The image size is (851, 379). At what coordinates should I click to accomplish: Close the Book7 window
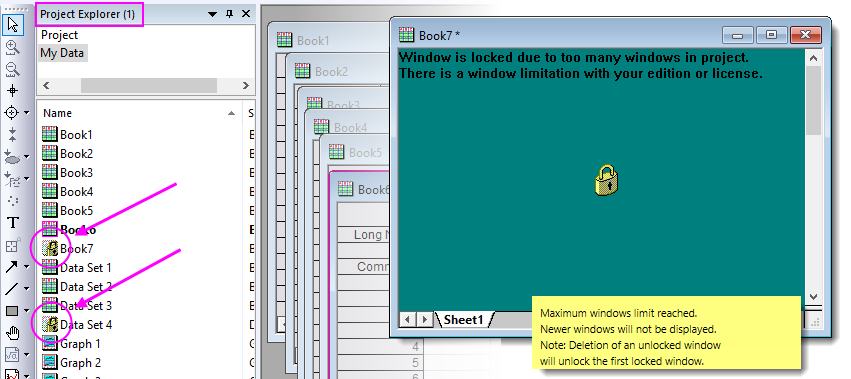(x=805, y=35)
